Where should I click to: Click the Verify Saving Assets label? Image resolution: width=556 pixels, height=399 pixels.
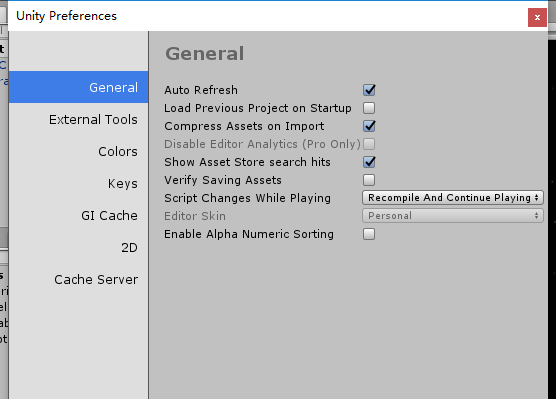pos(223,180)
